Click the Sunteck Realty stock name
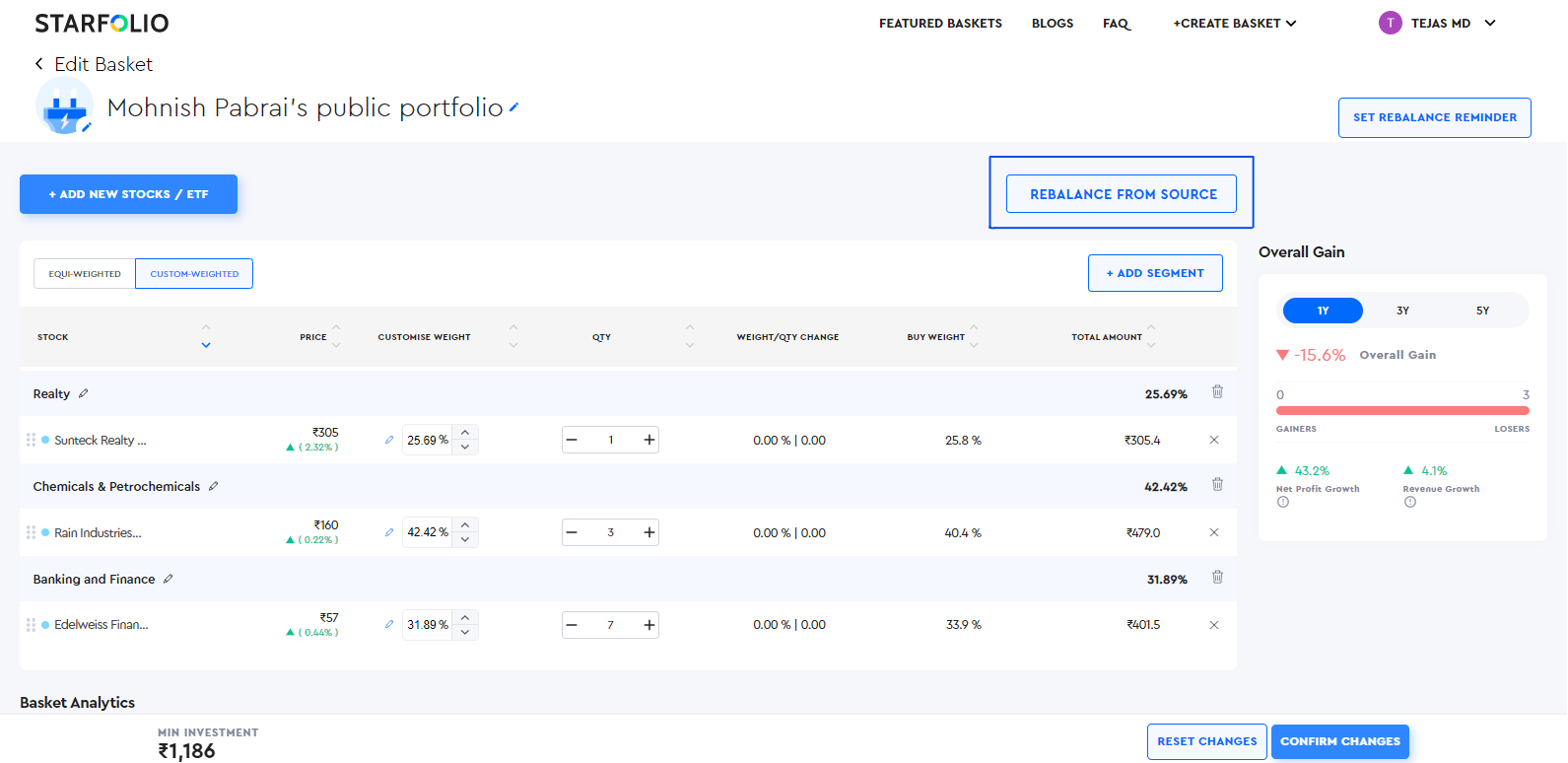This screenshot has width=1568, height=763. [101, 440]
